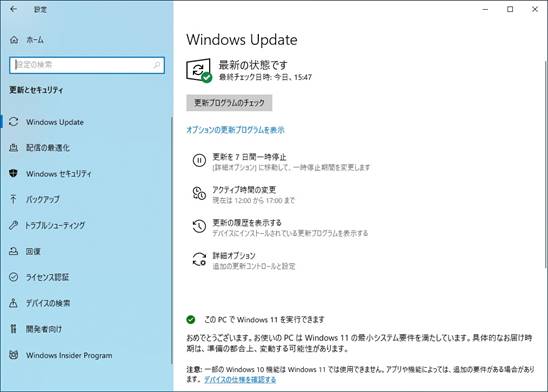Viewport: 548px width, 392px height.
Task: Minimize the settings window
Action: [x=485, y=9]
